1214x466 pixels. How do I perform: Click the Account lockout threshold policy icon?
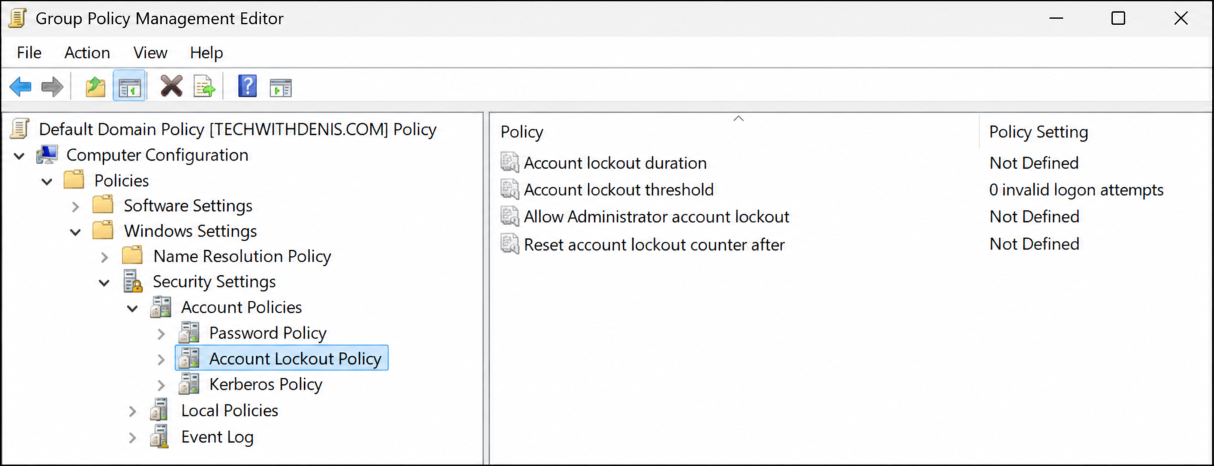click(x=510, y=190)
